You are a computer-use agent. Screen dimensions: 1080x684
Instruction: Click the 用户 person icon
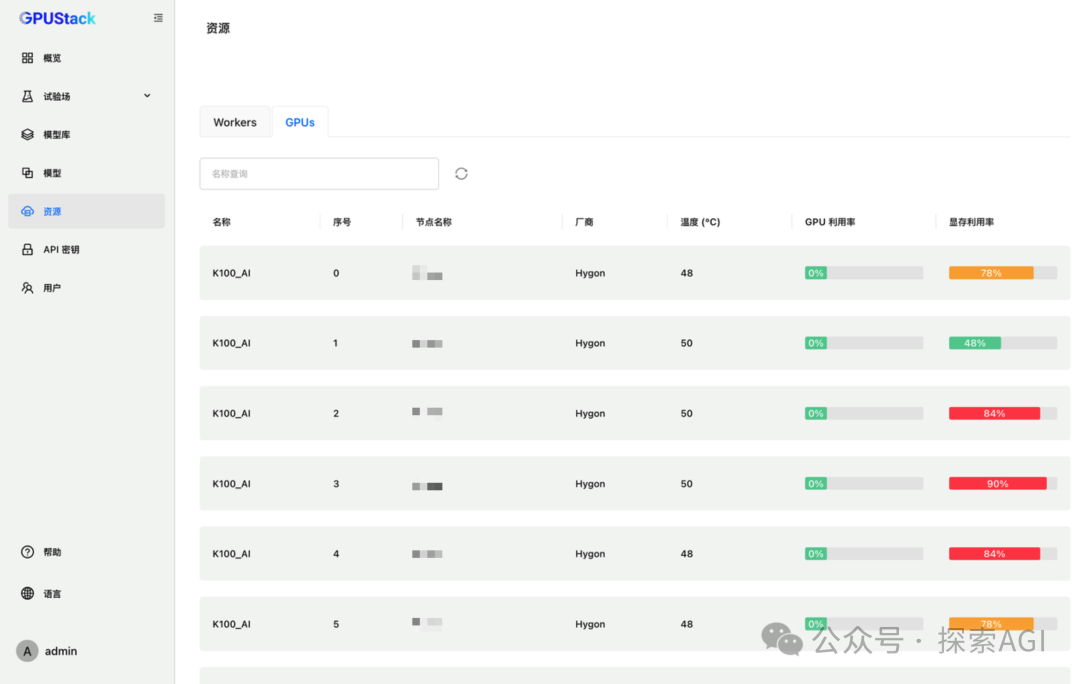pyautogui.click(x=27, y=288)
